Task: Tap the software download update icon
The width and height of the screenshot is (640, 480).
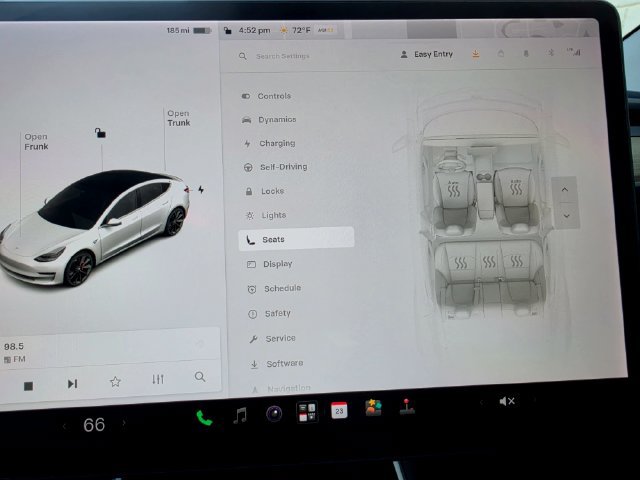Action: [476, 54]
